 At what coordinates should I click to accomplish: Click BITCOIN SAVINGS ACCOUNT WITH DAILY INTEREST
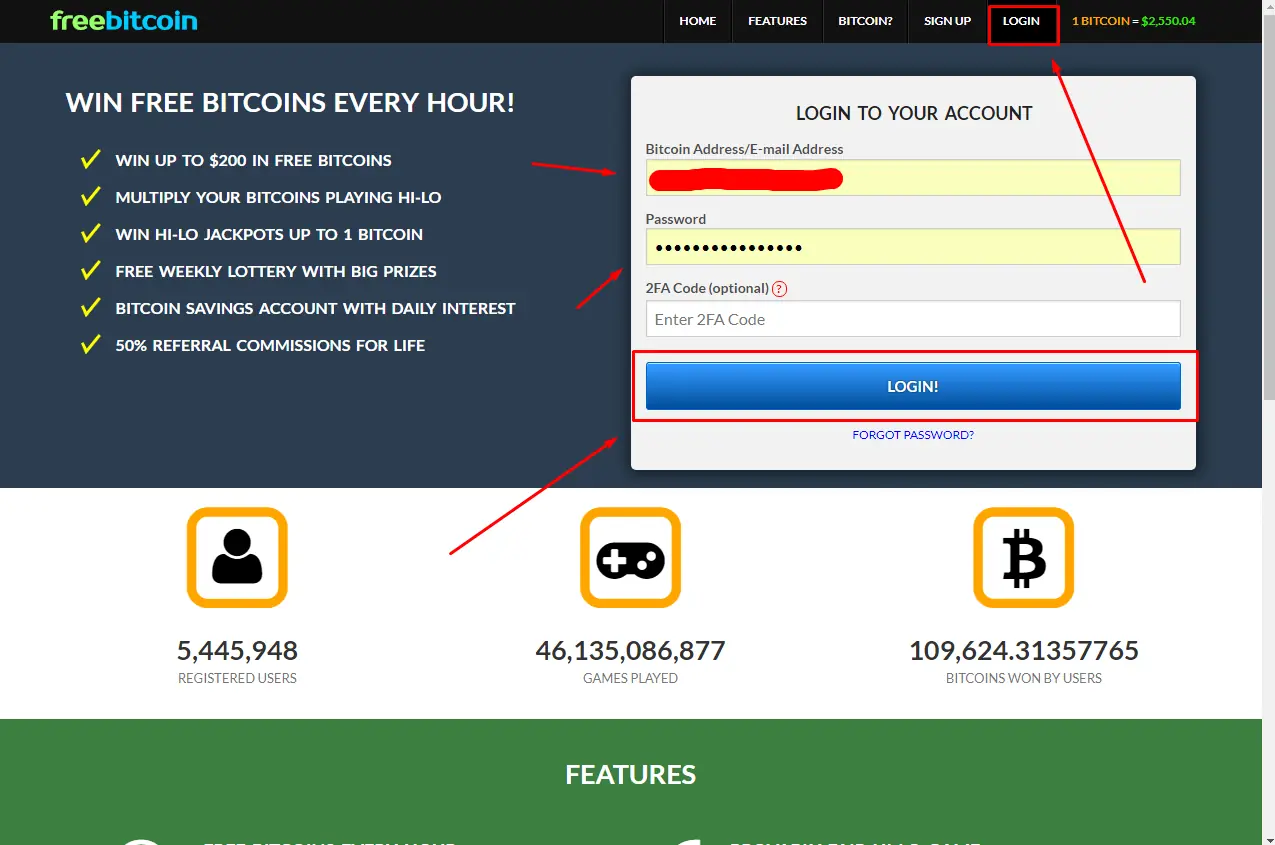click(x=315, y=308)
